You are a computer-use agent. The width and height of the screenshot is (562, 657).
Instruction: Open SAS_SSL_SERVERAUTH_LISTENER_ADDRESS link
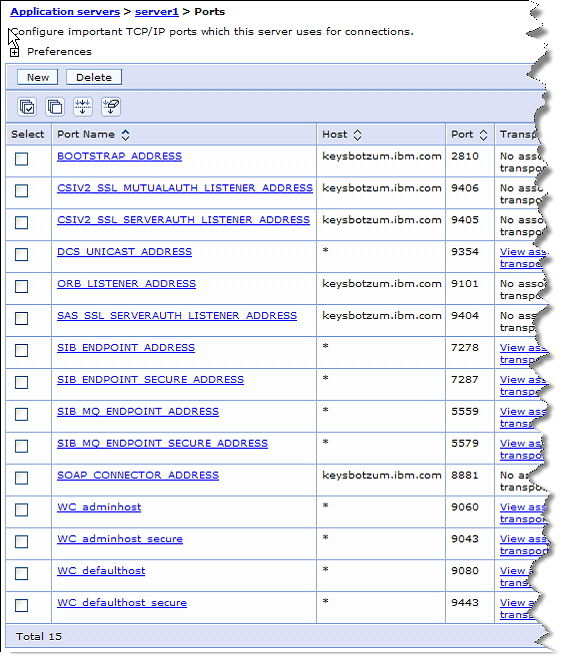(177, 316)
